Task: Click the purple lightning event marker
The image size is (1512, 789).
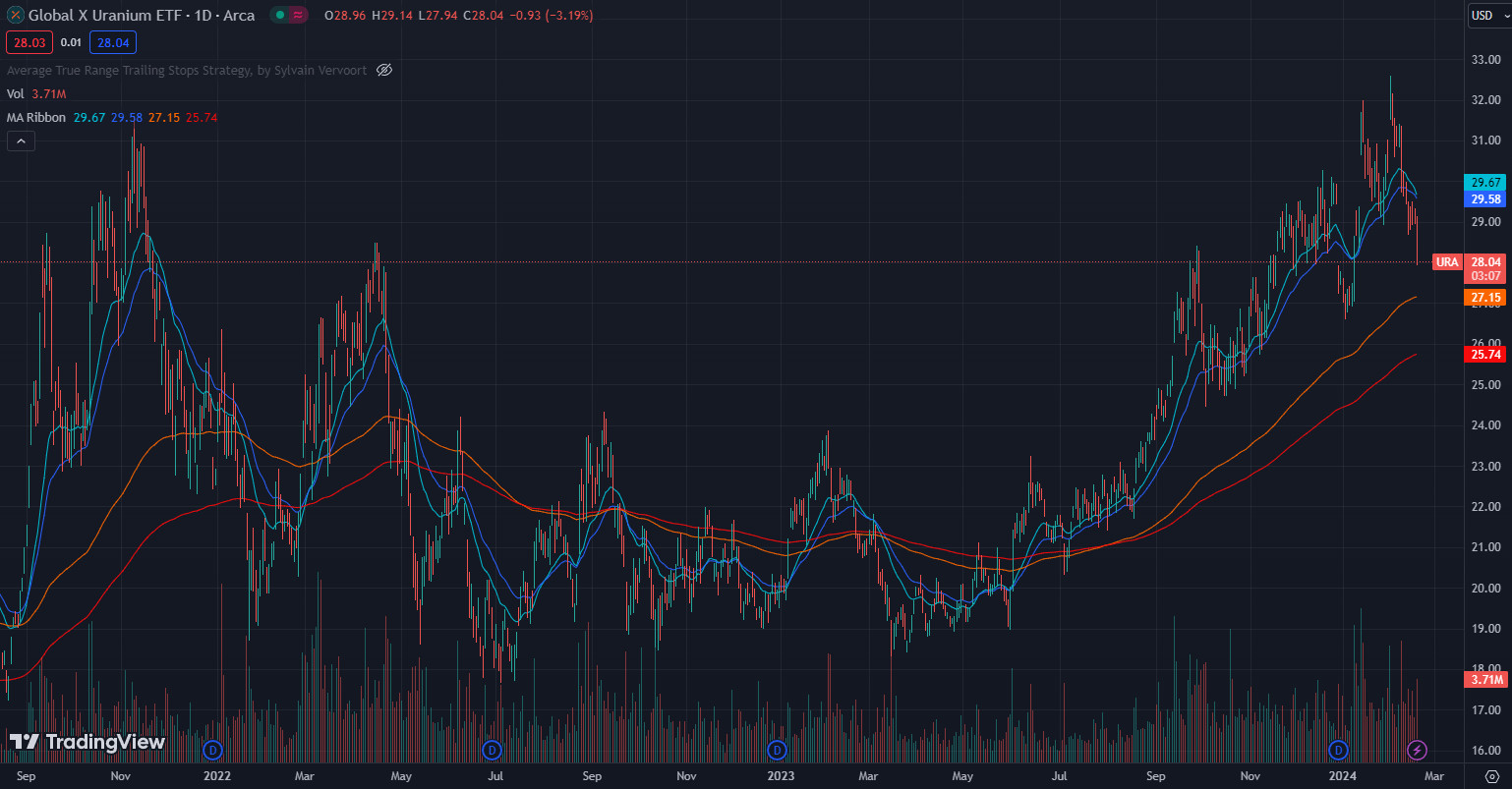Action: (x=1417, y=750)
